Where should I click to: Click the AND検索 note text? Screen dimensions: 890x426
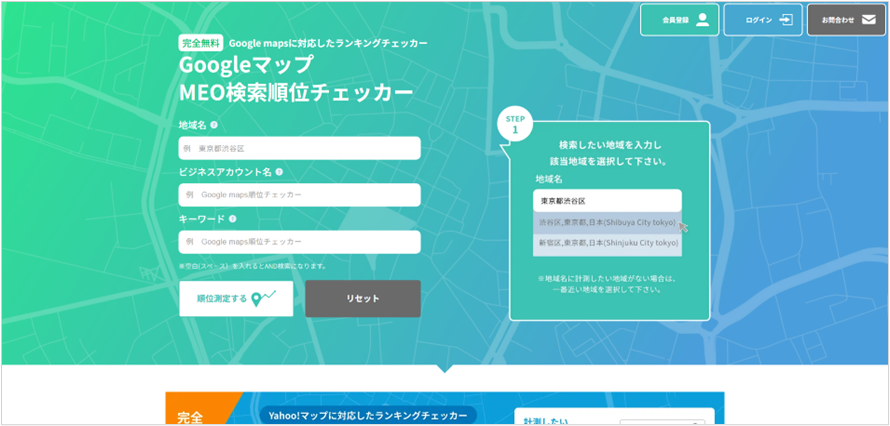(252, 266)
